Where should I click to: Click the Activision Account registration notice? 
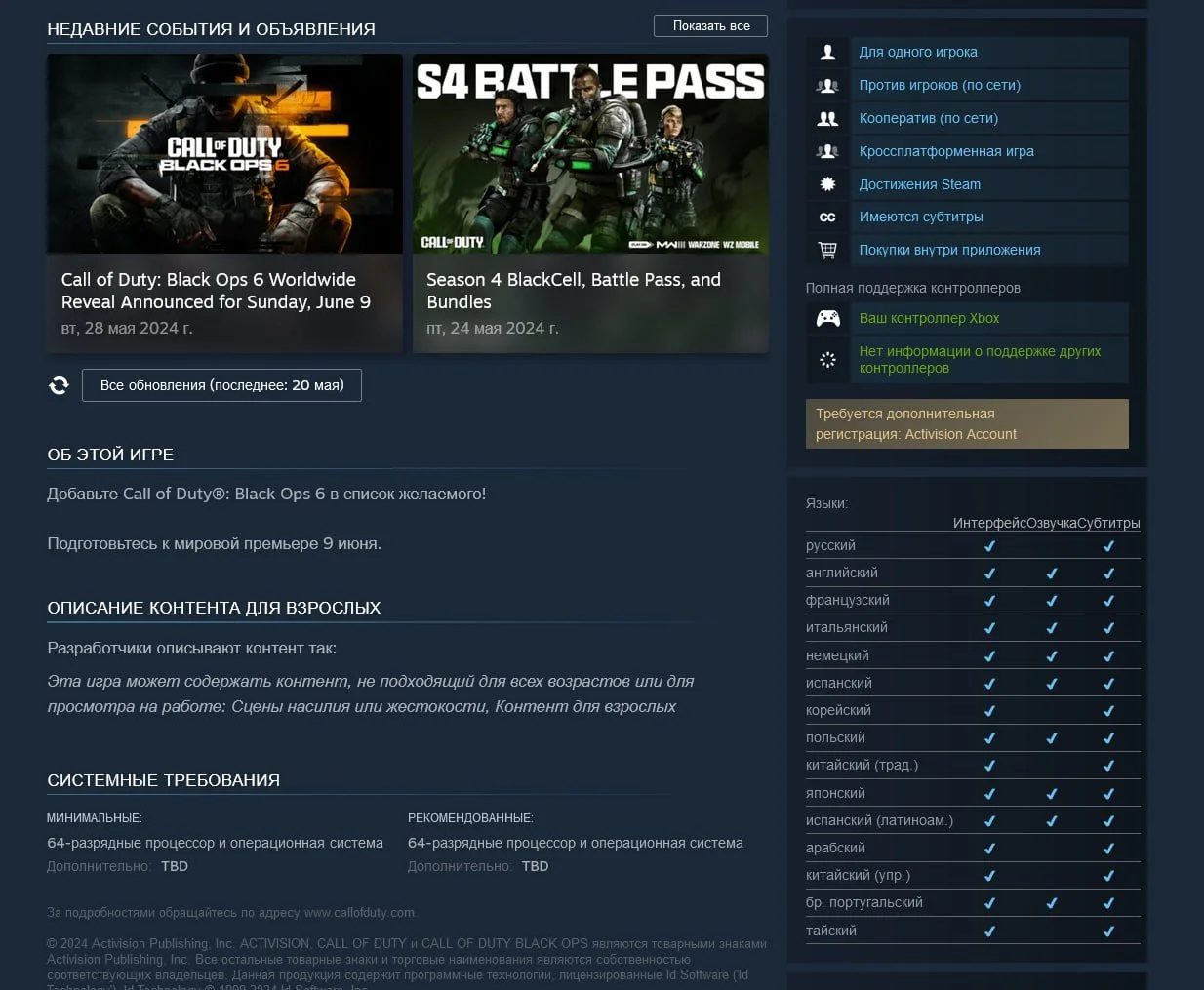(x=967, y=424)
